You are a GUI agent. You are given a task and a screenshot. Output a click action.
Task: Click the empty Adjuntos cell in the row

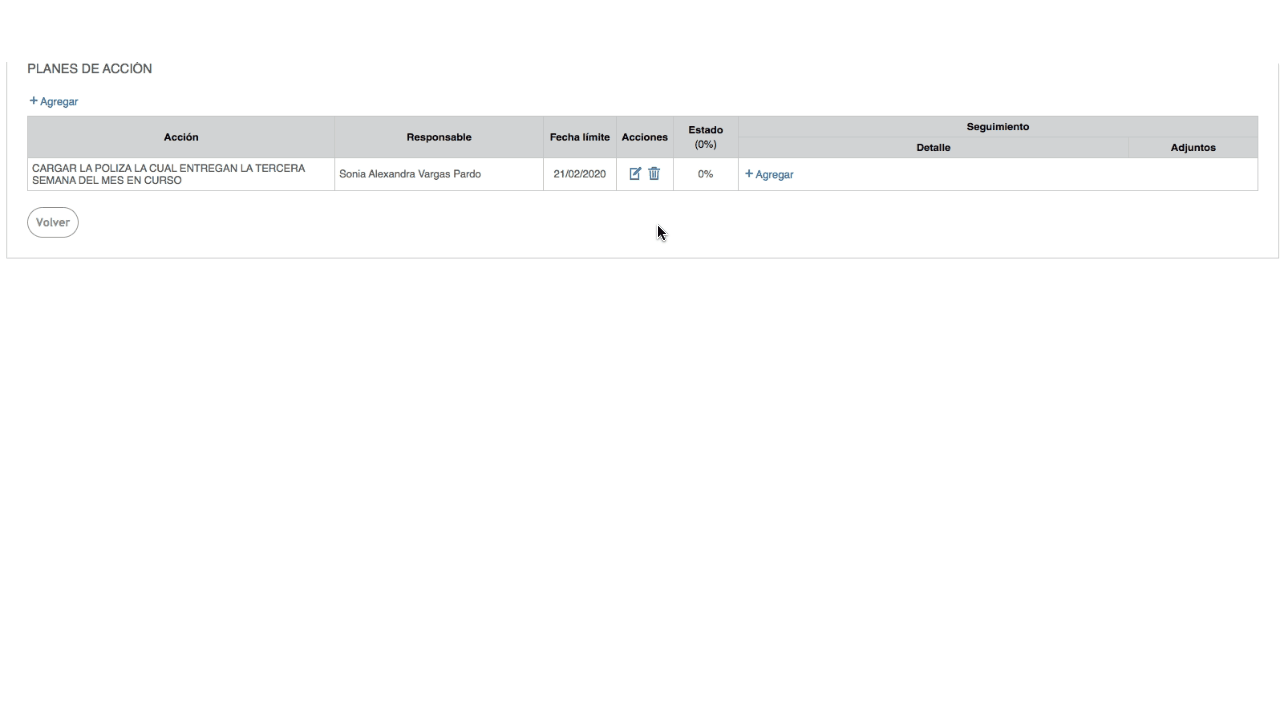coord(1193,174)
